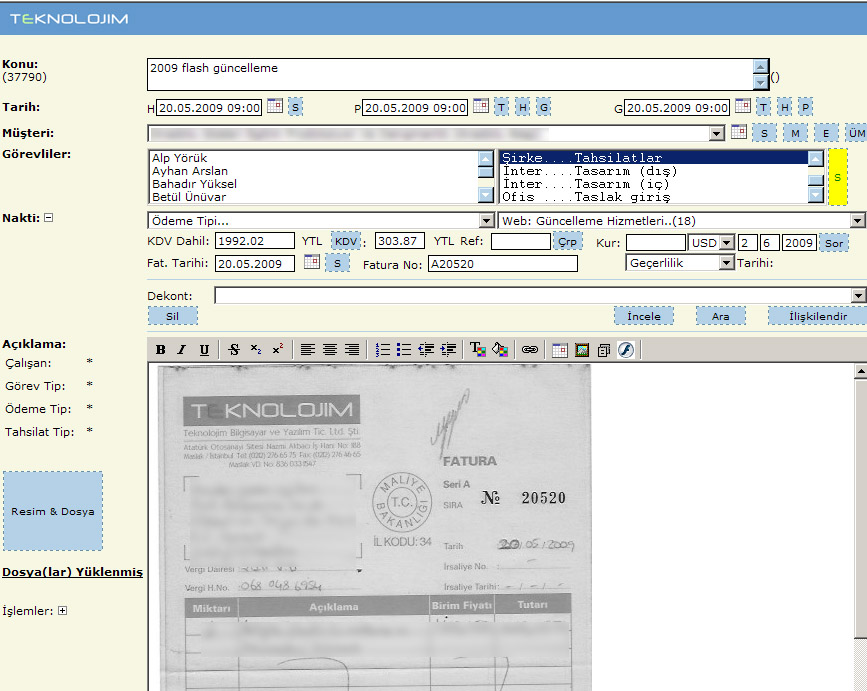Select Ofis ....Taslak giriş list entry
The width and height of the screenshot is (867, 691).
click(654, 197)
